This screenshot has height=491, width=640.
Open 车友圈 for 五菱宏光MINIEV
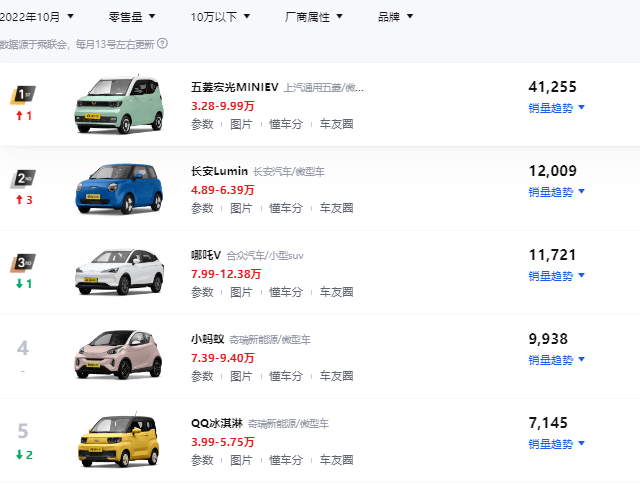click(336, 124)
